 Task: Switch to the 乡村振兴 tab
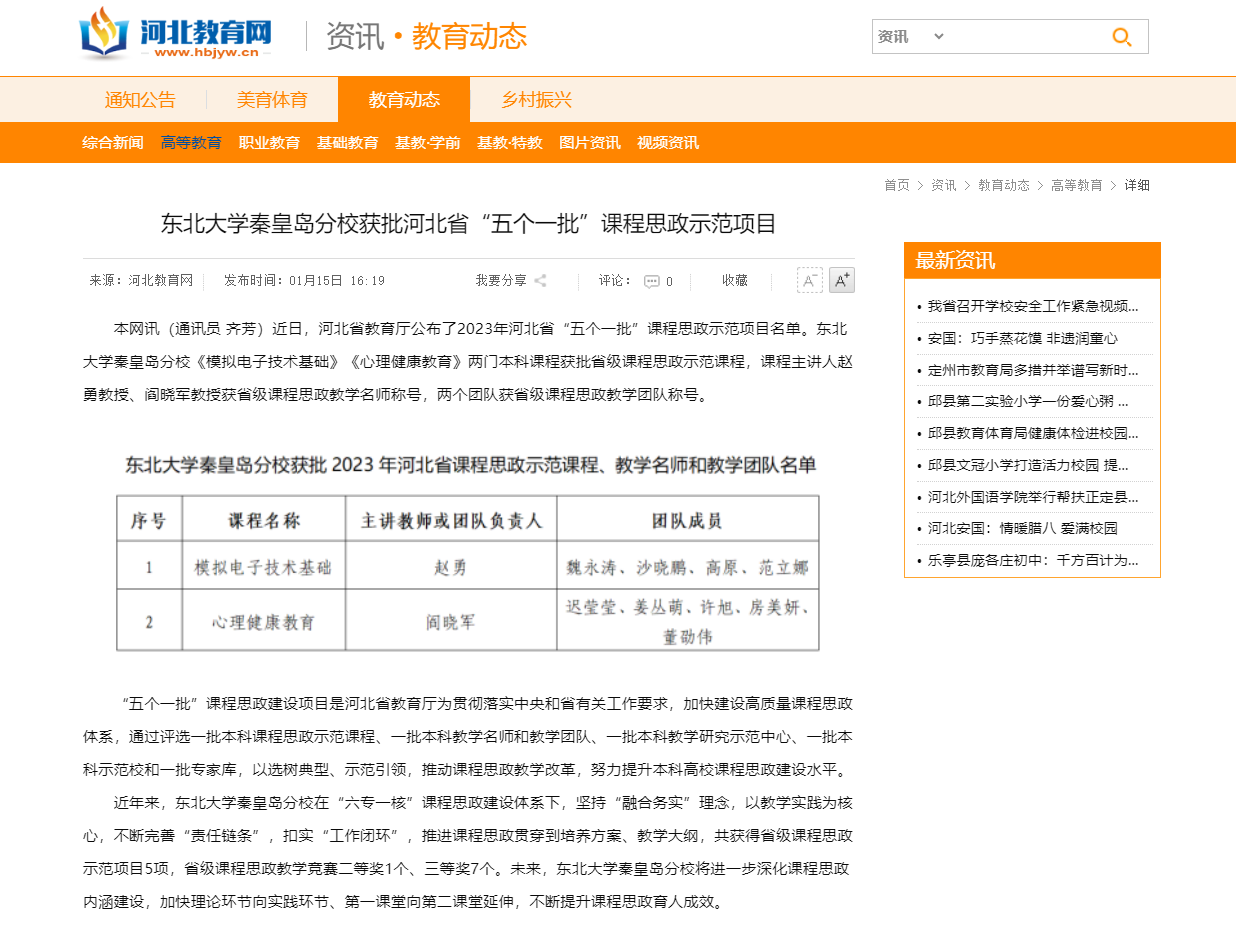(537, 100)
